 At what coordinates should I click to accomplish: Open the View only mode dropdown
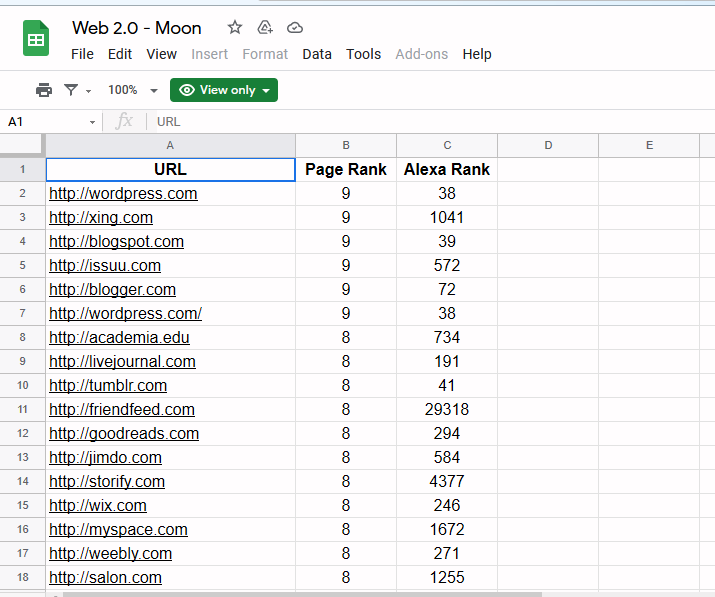pyautogui.click(x=224, y=90)
